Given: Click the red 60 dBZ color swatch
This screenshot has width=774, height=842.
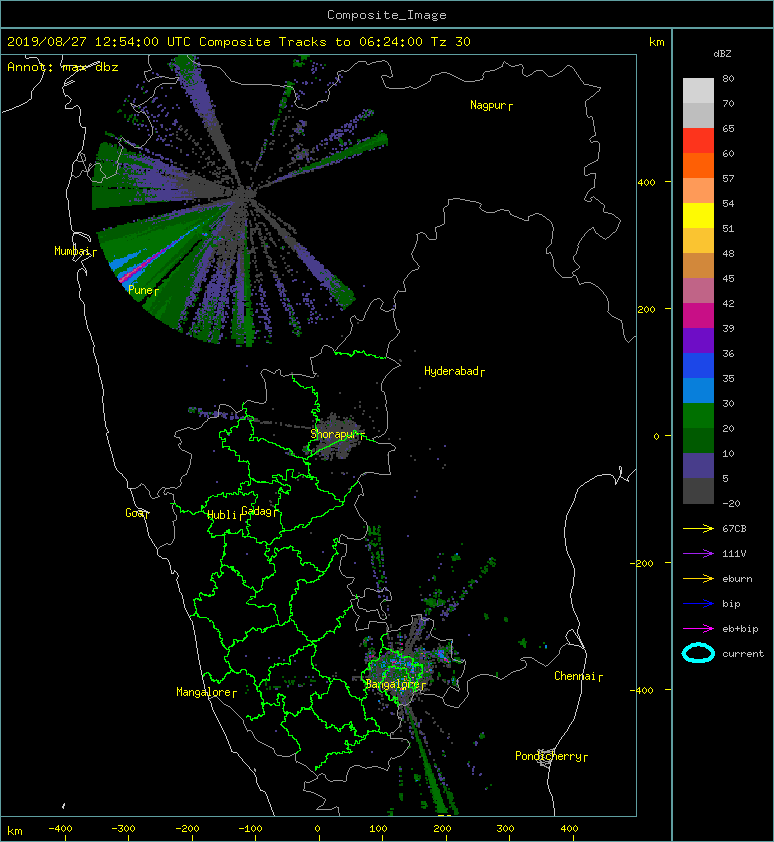Looking at the screenshot, I should pos(698,141).
